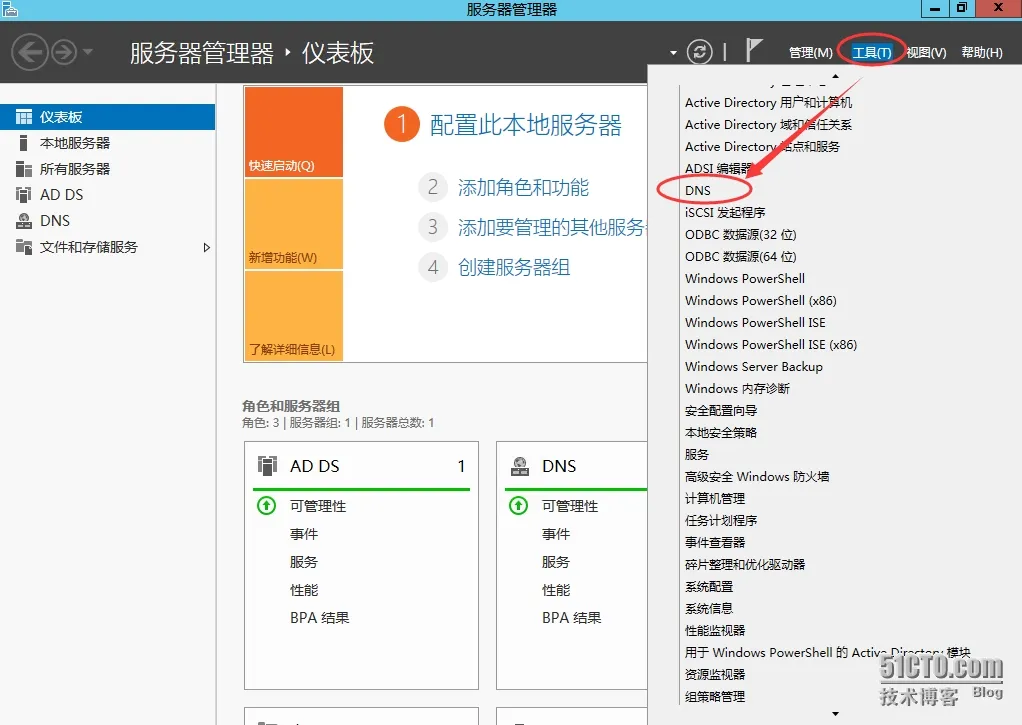Viewport: 1022px width, 725px height.
Task: Open 事件 in AD DS tile
Action: [304, 534]
